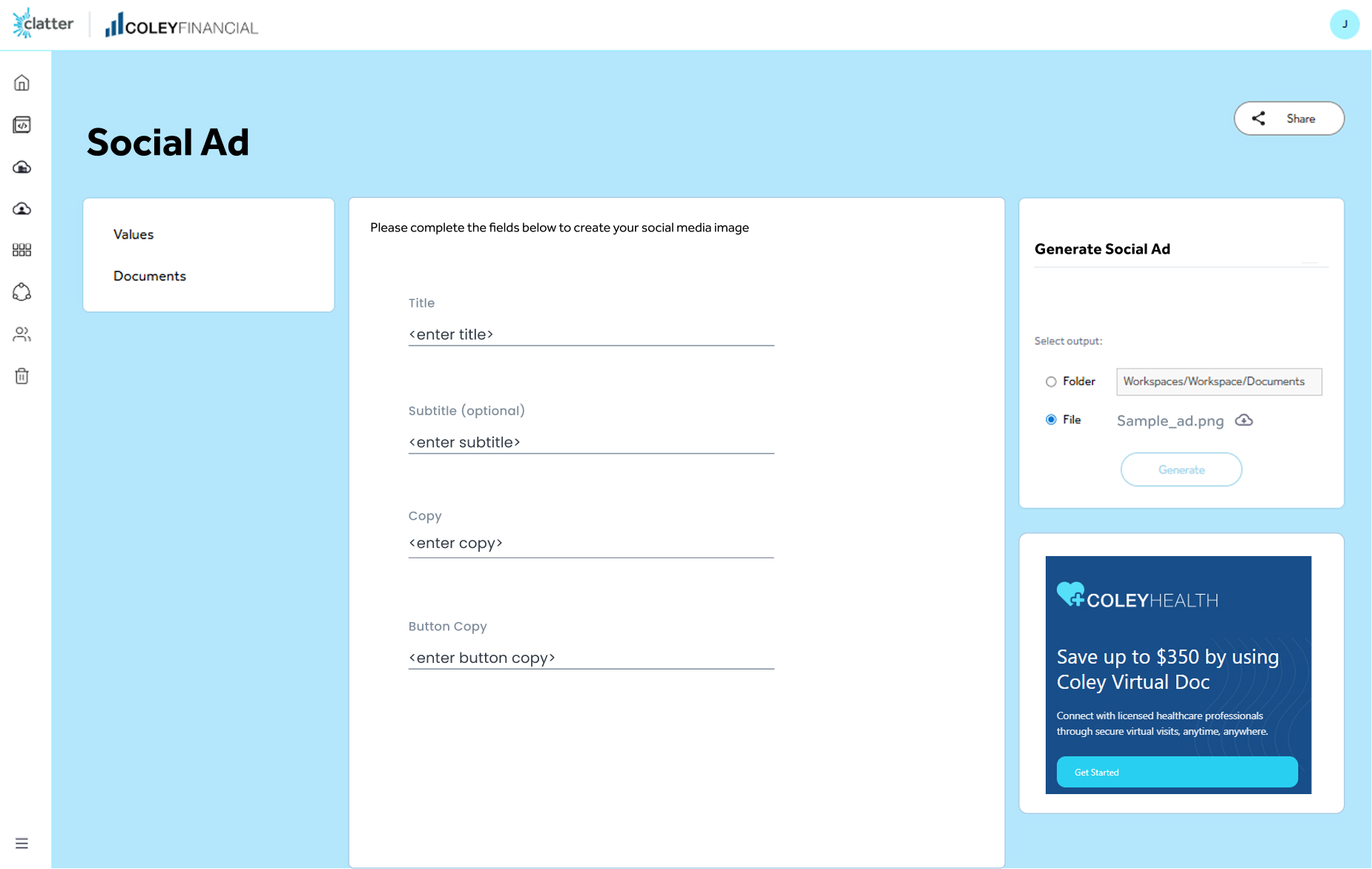This screenshot has width=1372, height=869.
Task: Switch to the Values section
Action: pyautogui.click(x=133, y=234)
